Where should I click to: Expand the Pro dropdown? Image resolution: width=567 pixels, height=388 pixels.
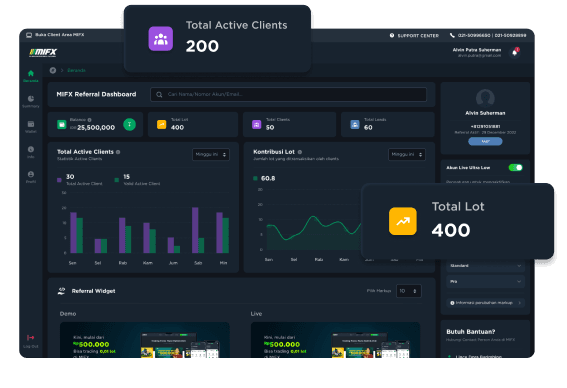tap(485, 281)
